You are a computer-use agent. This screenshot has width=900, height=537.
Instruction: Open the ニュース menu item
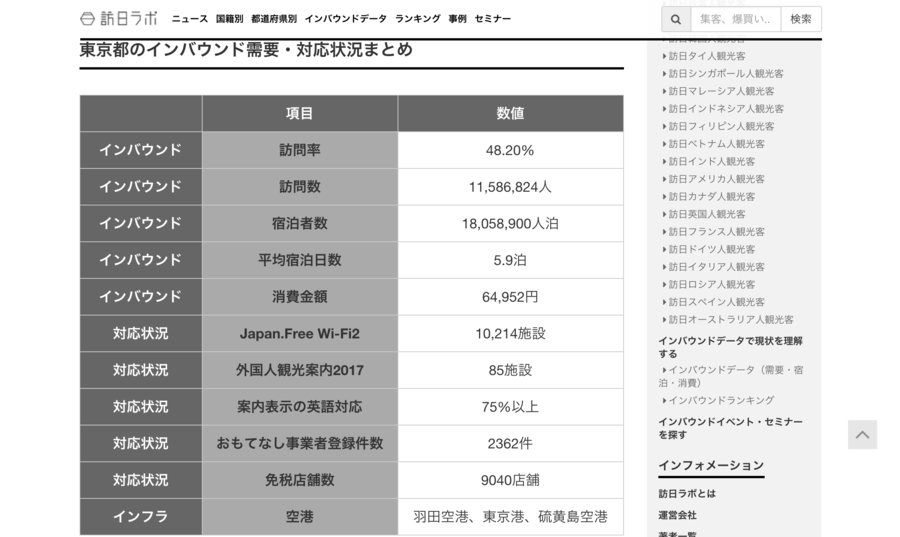pos(190,19)
